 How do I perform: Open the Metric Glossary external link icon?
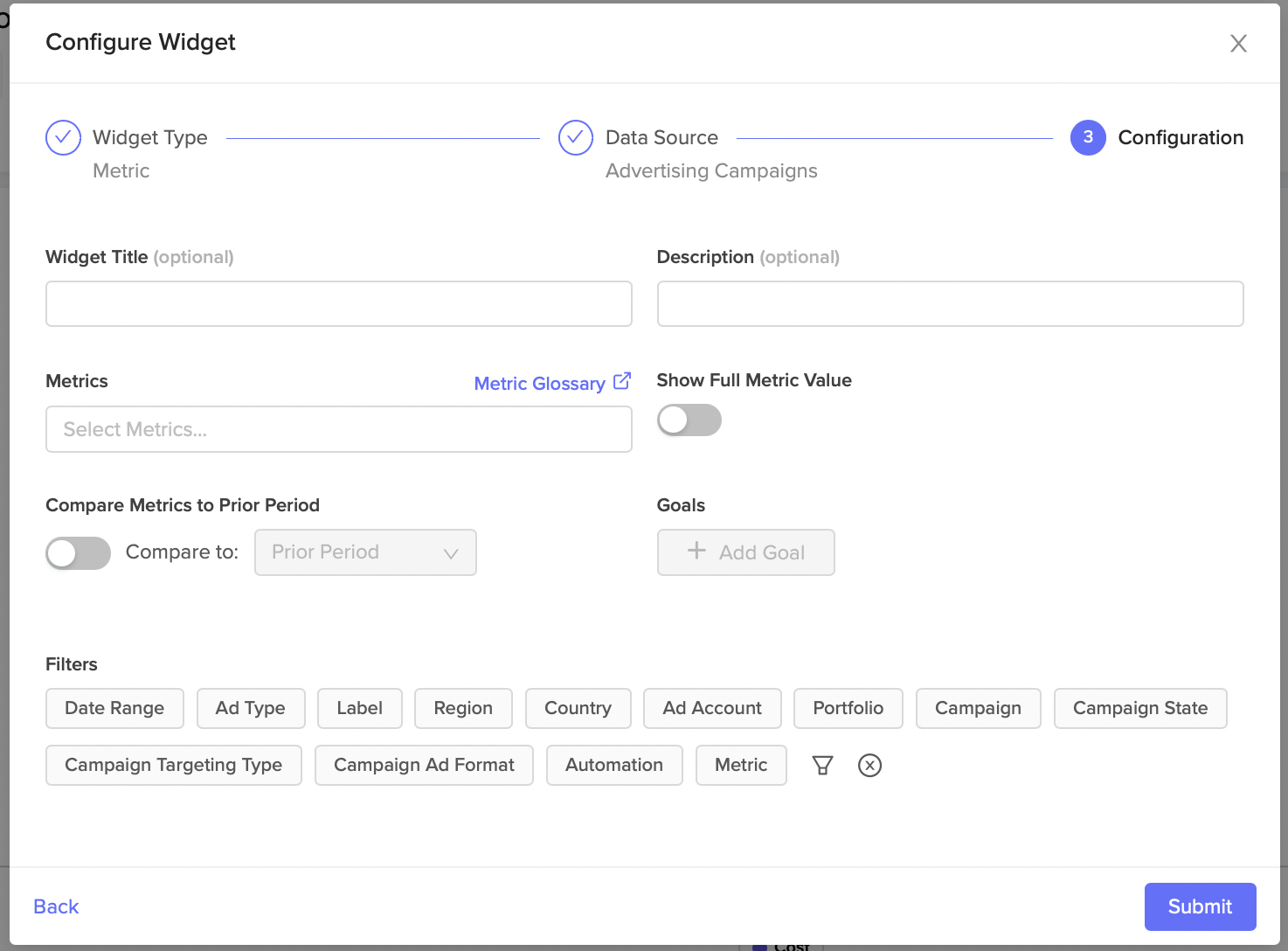(622, 381)
